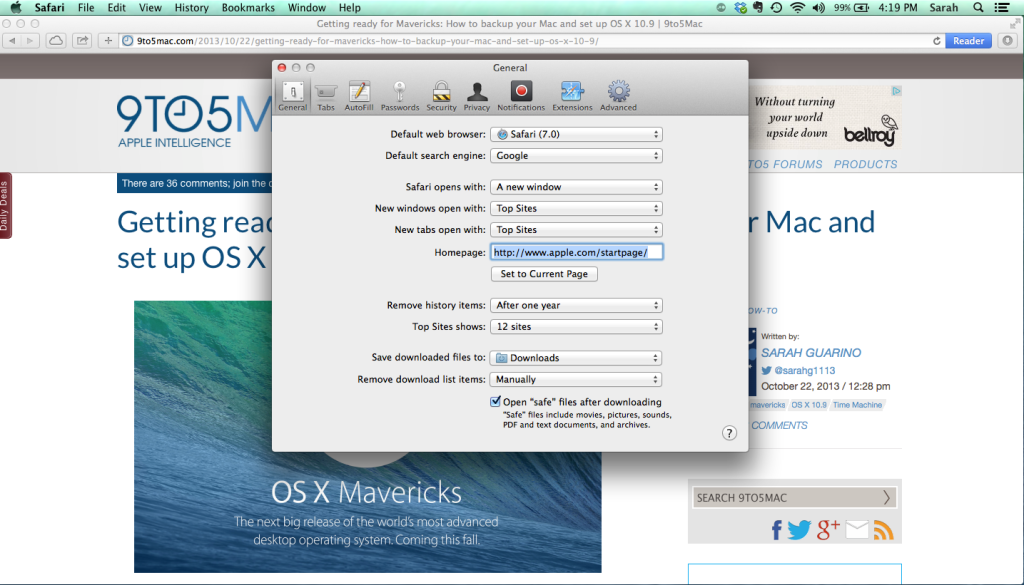Open the PRODUCTS link on 9to5Mac
Viewport: 1024px width, 585px height.
865,165
